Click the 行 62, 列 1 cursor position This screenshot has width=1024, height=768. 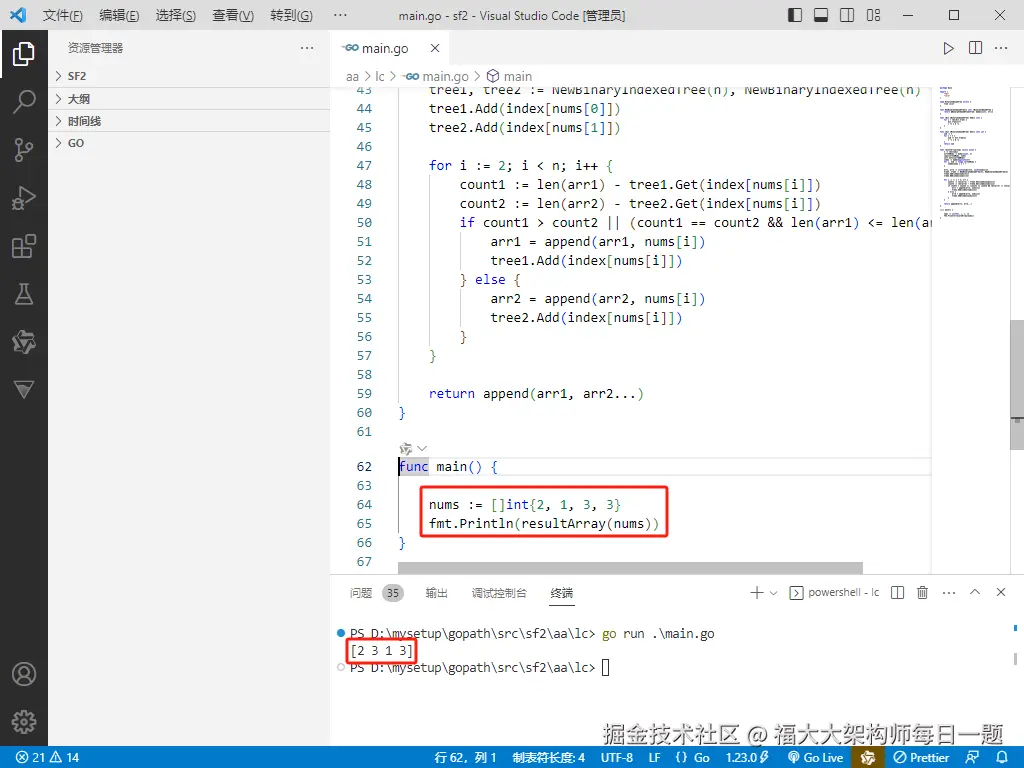(465, 757)
